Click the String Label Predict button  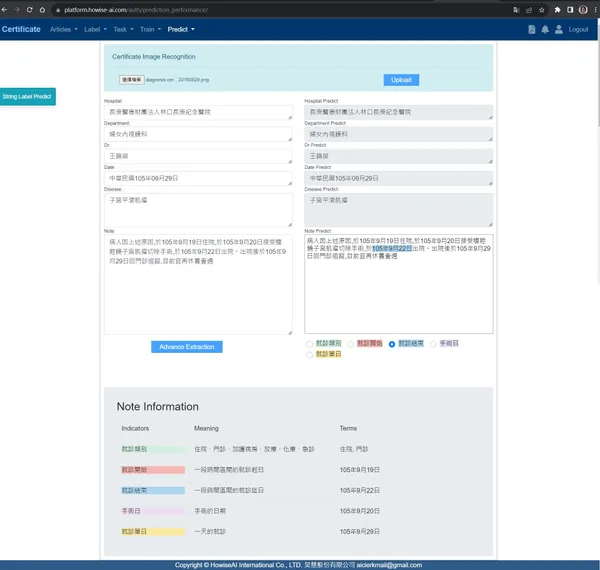(27, 97)
